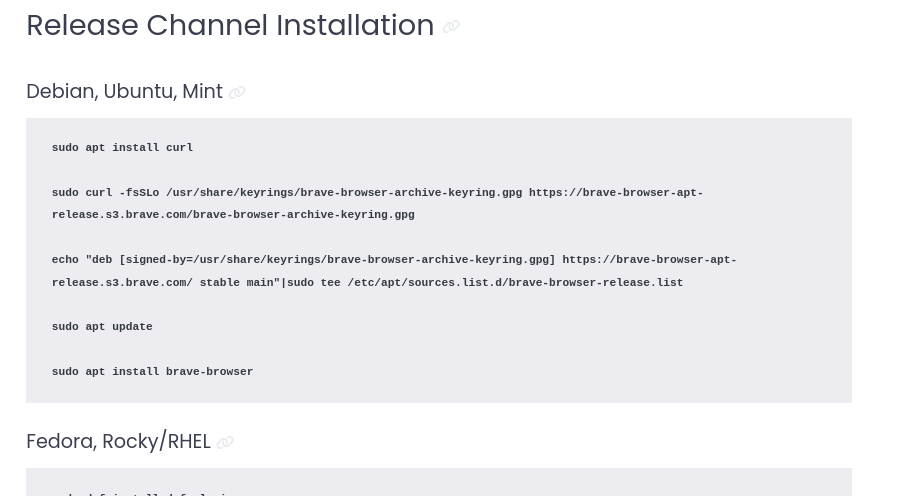The height and width of the screenshot is (496, 922).
Task: Click the word 'stable main' in echo command
Action: point(237,283)
